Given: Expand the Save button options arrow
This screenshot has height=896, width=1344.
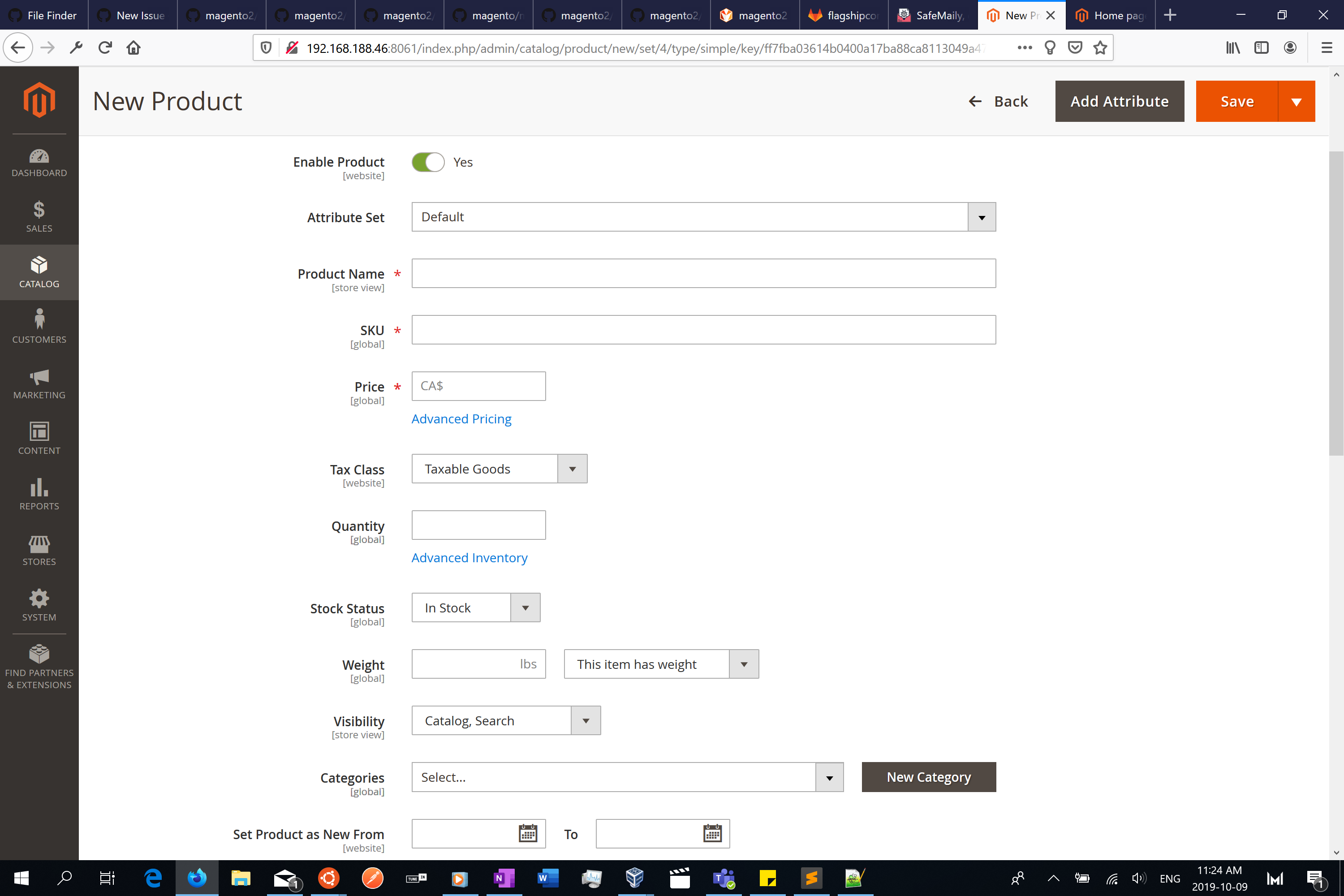Looking at the screenshot, I should click(x=1296, y=102).
